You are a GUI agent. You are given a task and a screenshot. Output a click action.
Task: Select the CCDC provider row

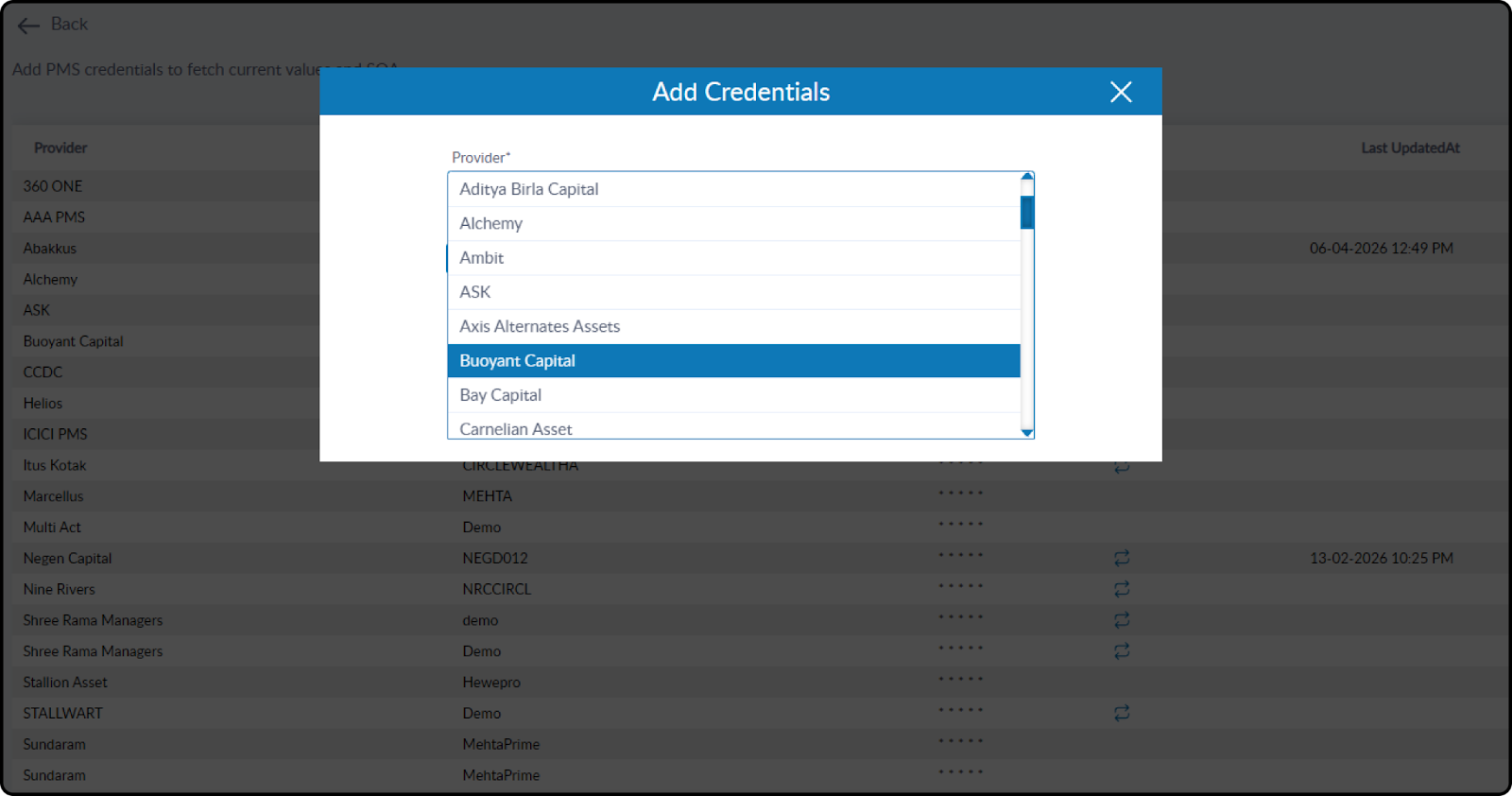click(x=43, y=372)
